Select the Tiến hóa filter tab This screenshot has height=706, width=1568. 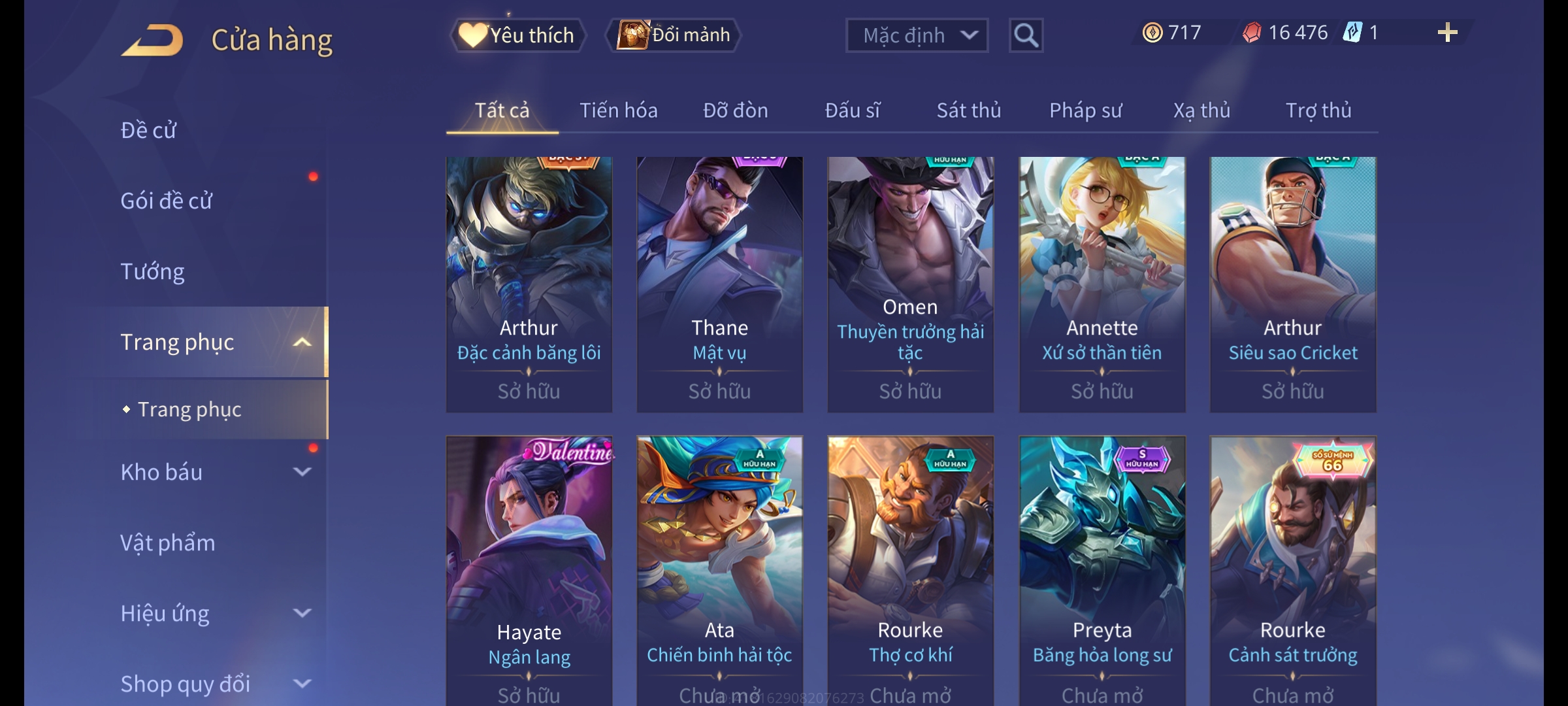click(618, 110)
